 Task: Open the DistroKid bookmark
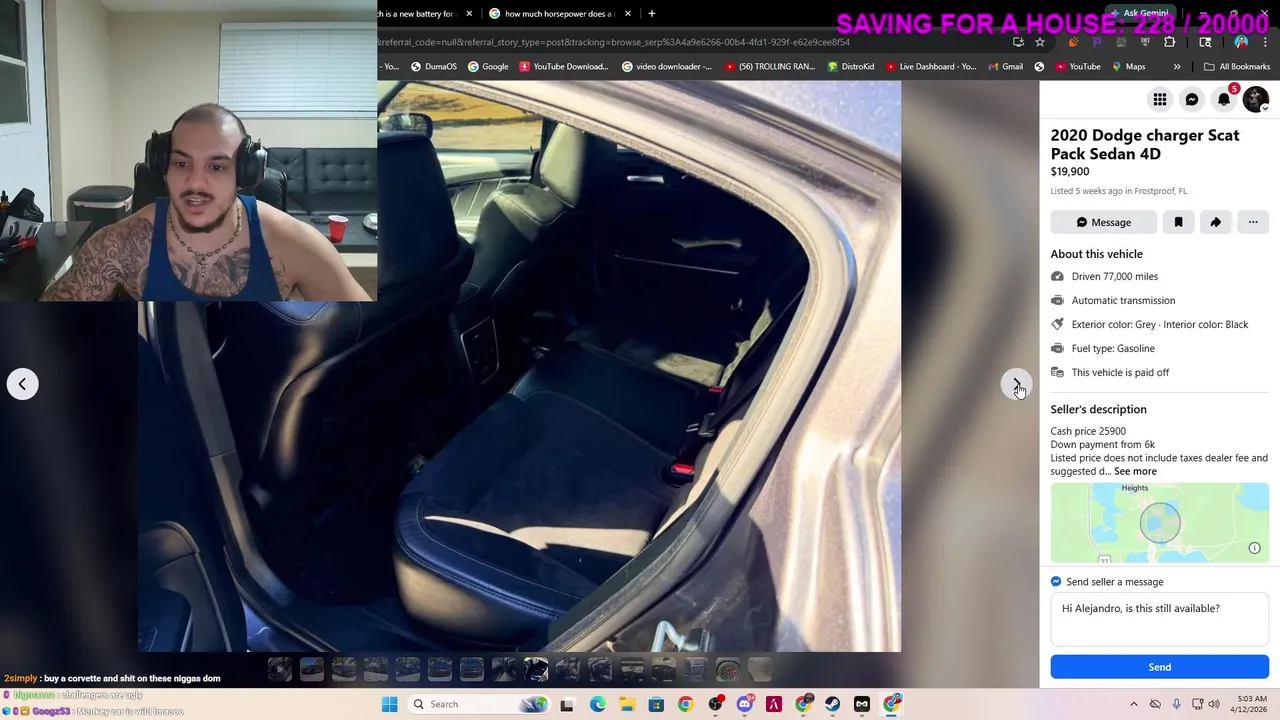point(851,67)
